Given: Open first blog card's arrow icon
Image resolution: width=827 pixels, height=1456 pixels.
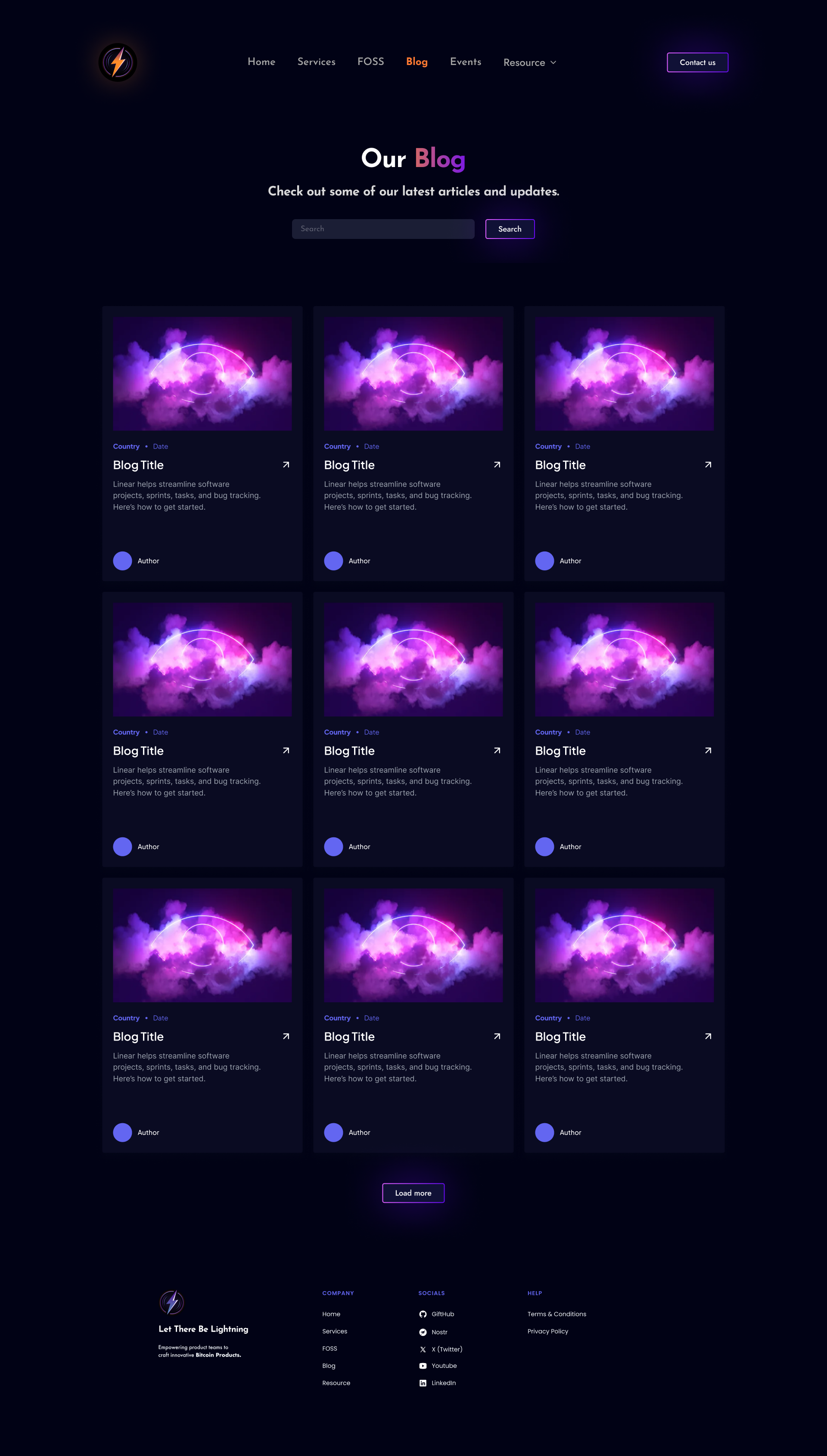Looking at the screenshot, I should tap(286, 465).
